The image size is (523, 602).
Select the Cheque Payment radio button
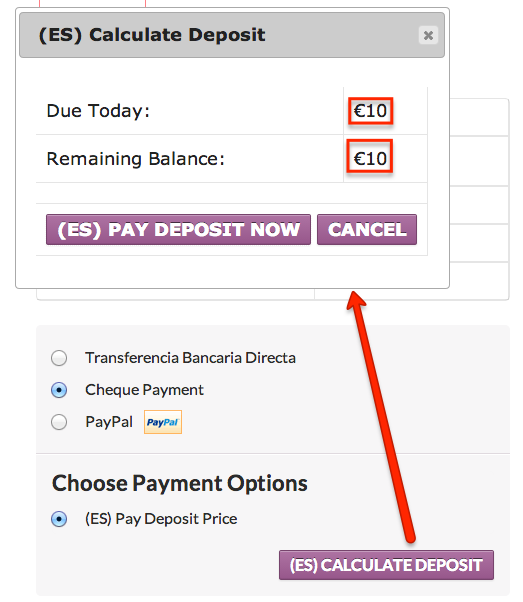coord(59,390)
